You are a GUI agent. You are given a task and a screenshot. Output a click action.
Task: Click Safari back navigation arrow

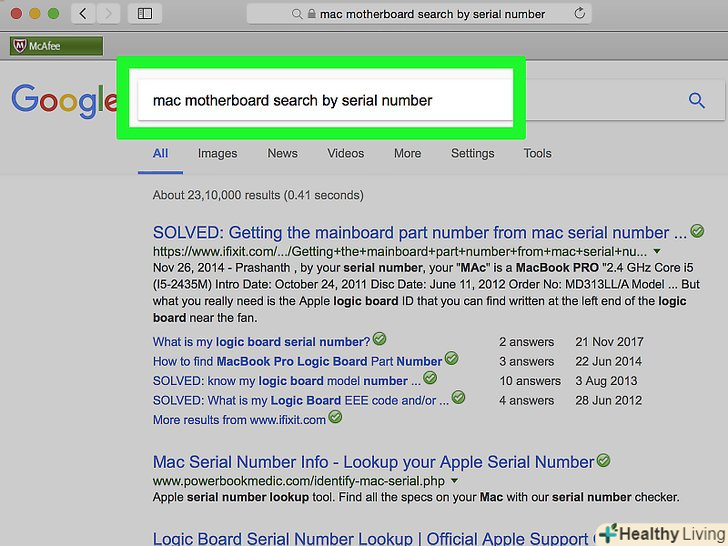click(x=84, y=14)
